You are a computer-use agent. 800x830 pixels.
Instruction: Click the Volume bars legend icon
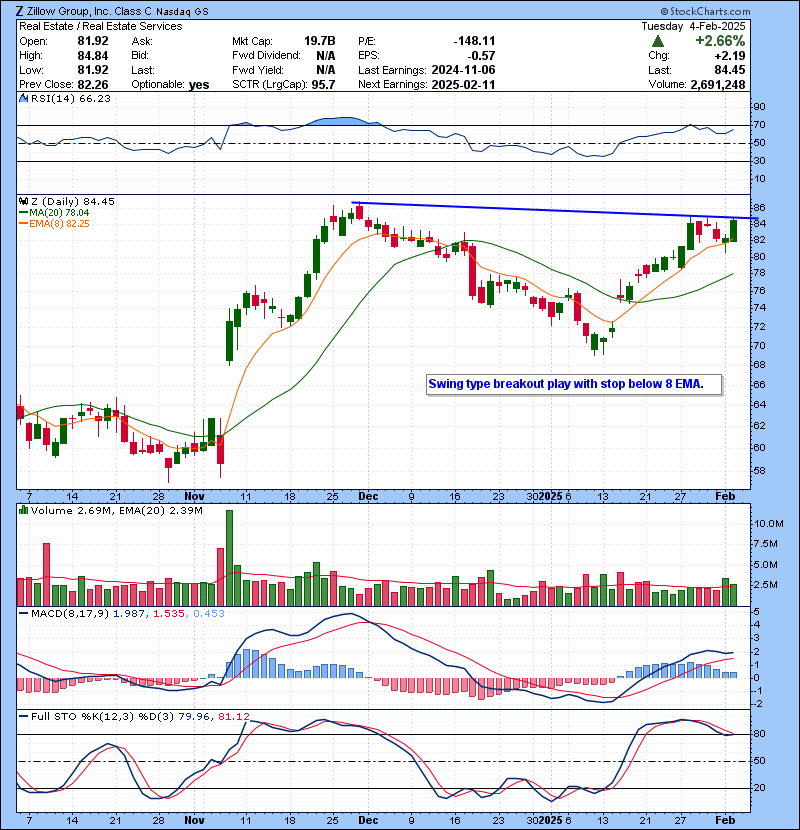tap(24, 510)
